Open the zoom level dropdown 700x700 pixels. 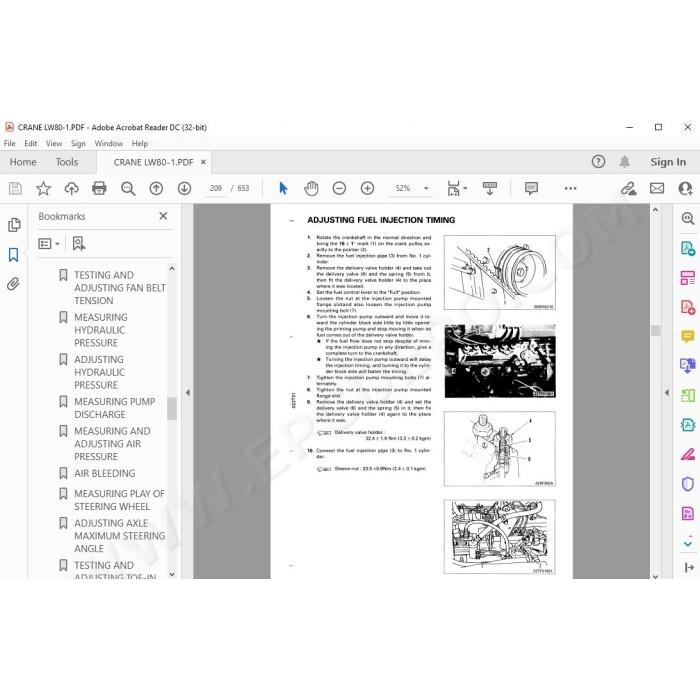pos(426,188)
